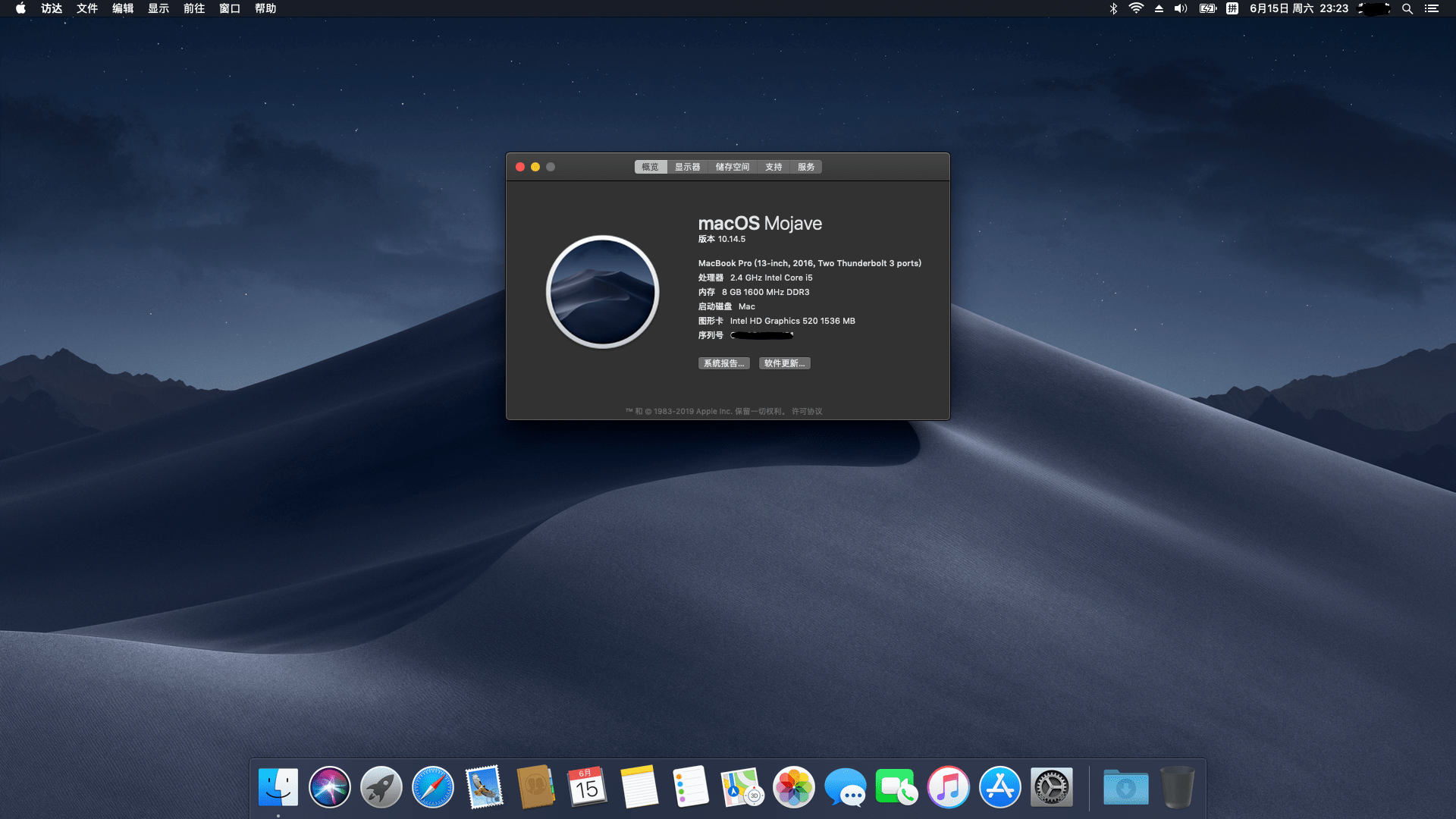Open System Preferences gear in Dock
The image size is (1456, 819).
(x=1052, y=787)
